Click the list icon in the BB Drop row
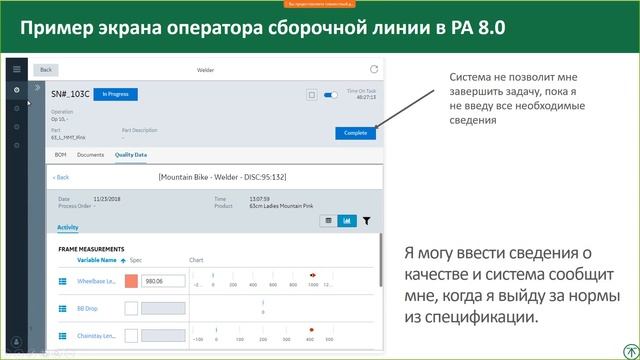The image size is (640, 360). click(x=62, y=309)
